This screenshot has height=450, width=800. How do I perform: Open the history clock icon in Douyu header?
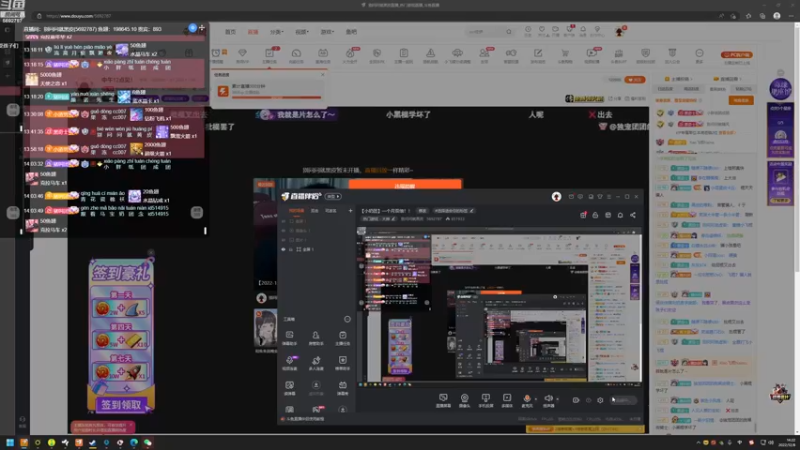[528, 30]
